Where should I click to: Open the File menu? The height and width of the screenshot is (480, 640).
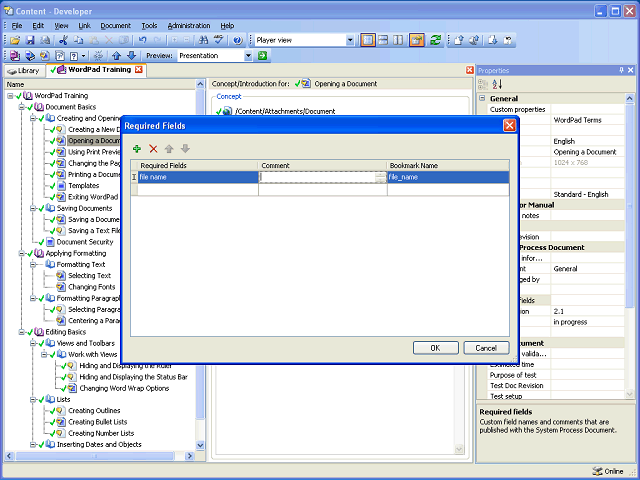[x=17, y=26]
